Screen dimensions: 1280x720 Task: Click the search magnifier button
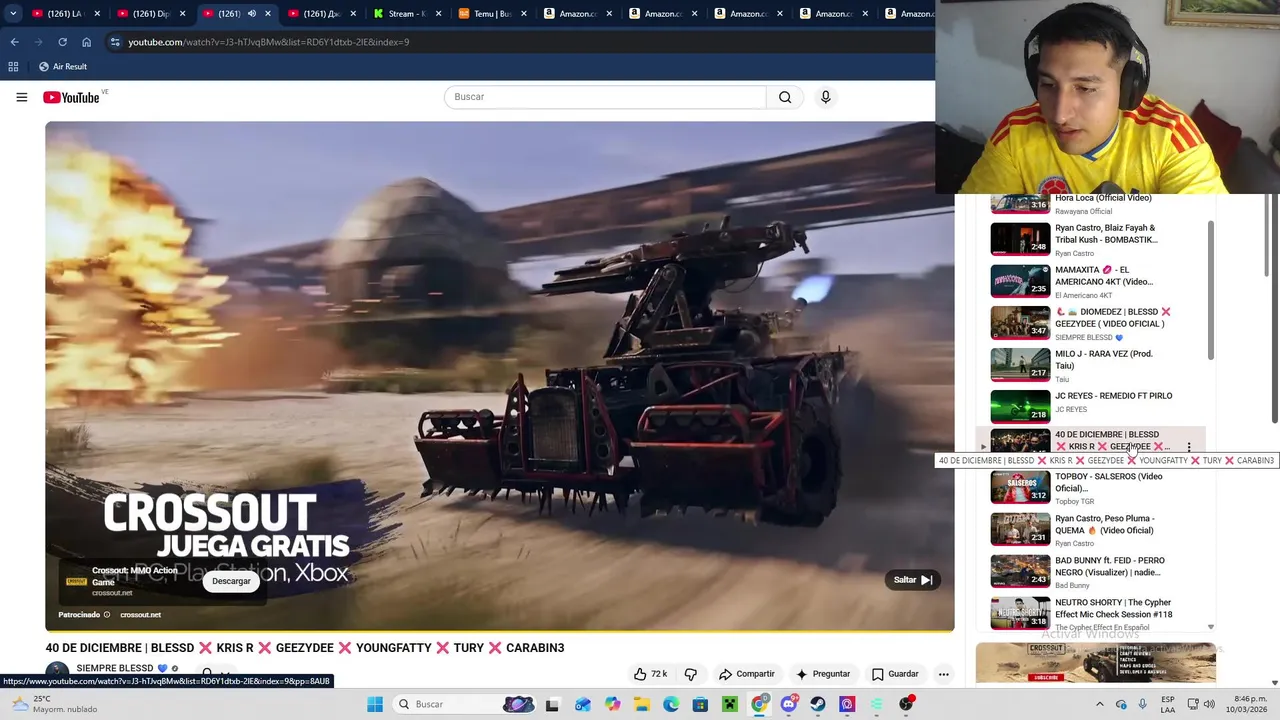coord(785,97)
